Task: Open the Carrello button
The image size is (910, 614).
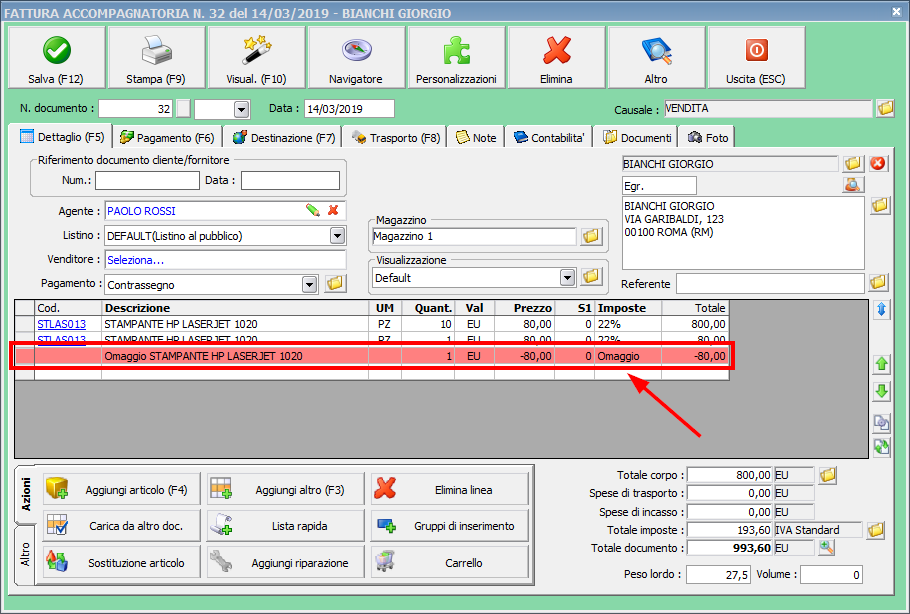Action: tap(450, 562)
